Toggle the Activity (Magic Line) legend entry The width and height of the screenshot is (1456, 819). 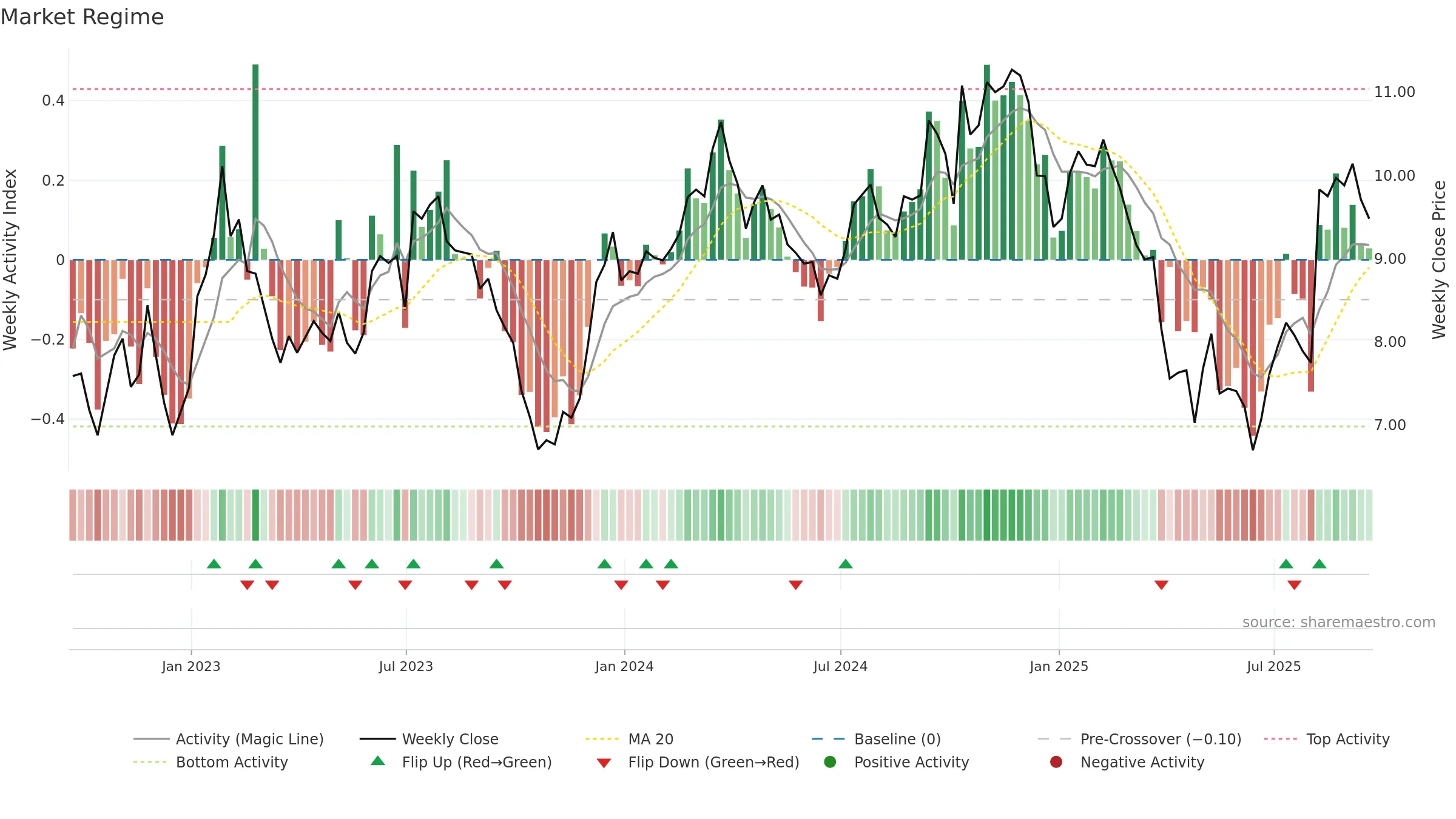point(229,739)
